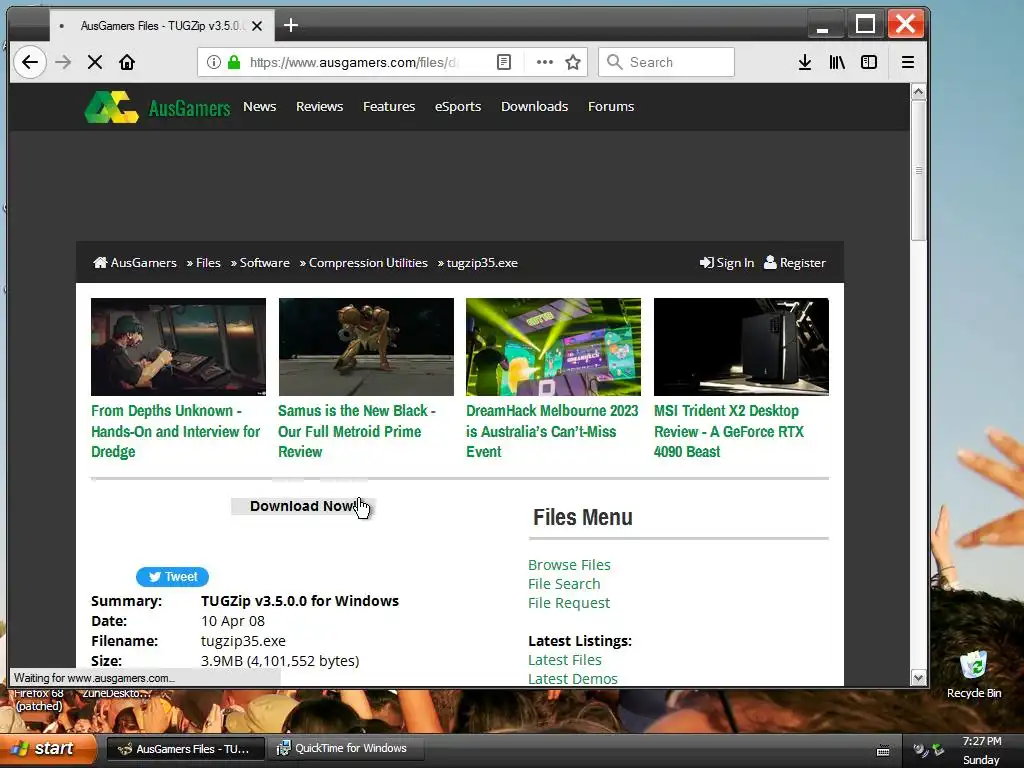Open the Forums menu item
The image size is (1024, 768).
coord(611,106)
